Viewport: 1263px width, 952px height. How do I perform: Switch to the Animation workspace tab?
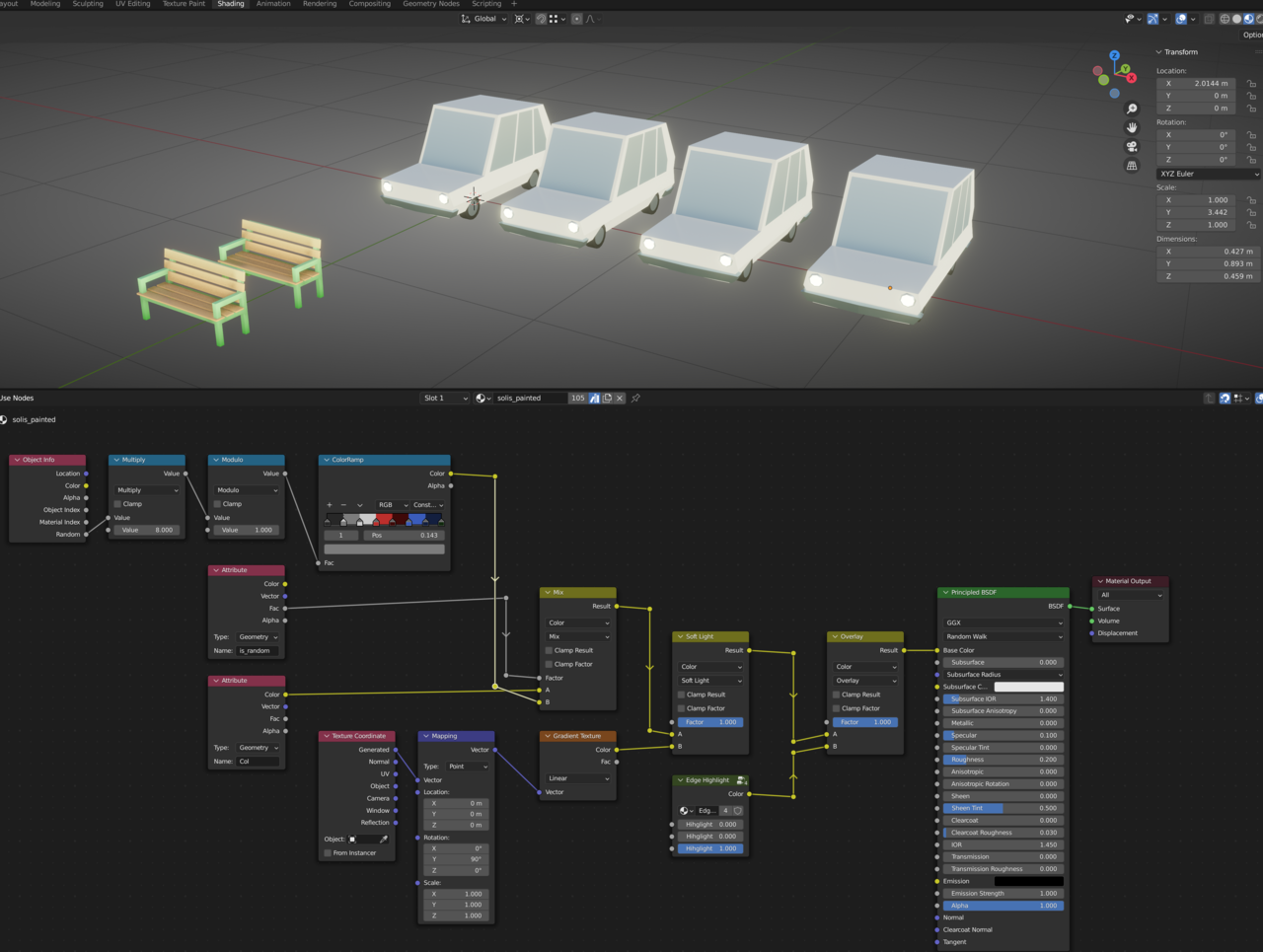[x=273, y=4]
